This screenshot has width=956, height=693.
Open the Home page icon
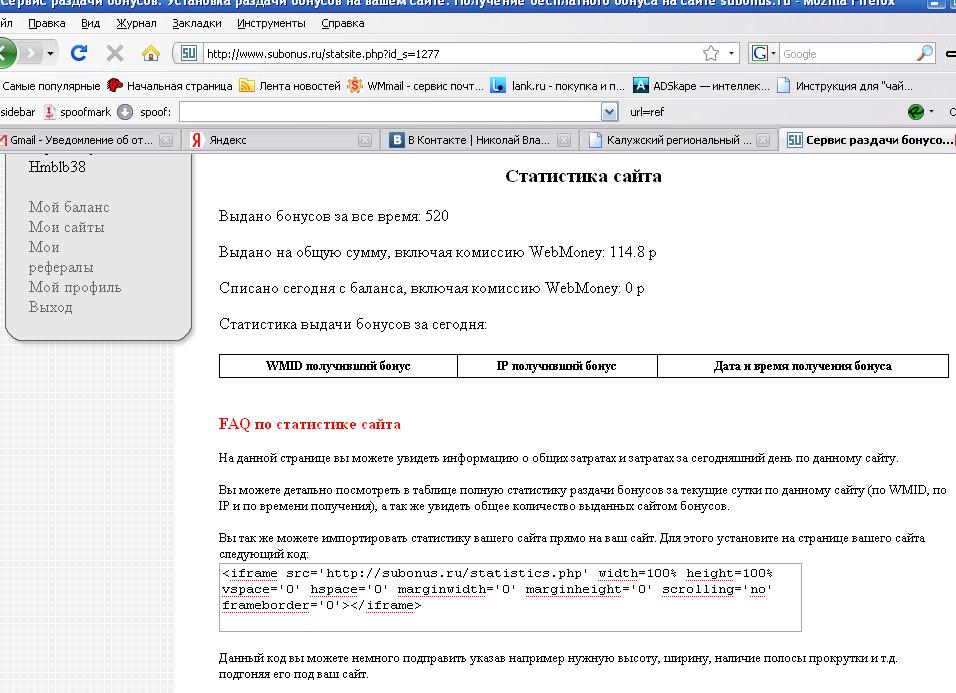[151, 53]
